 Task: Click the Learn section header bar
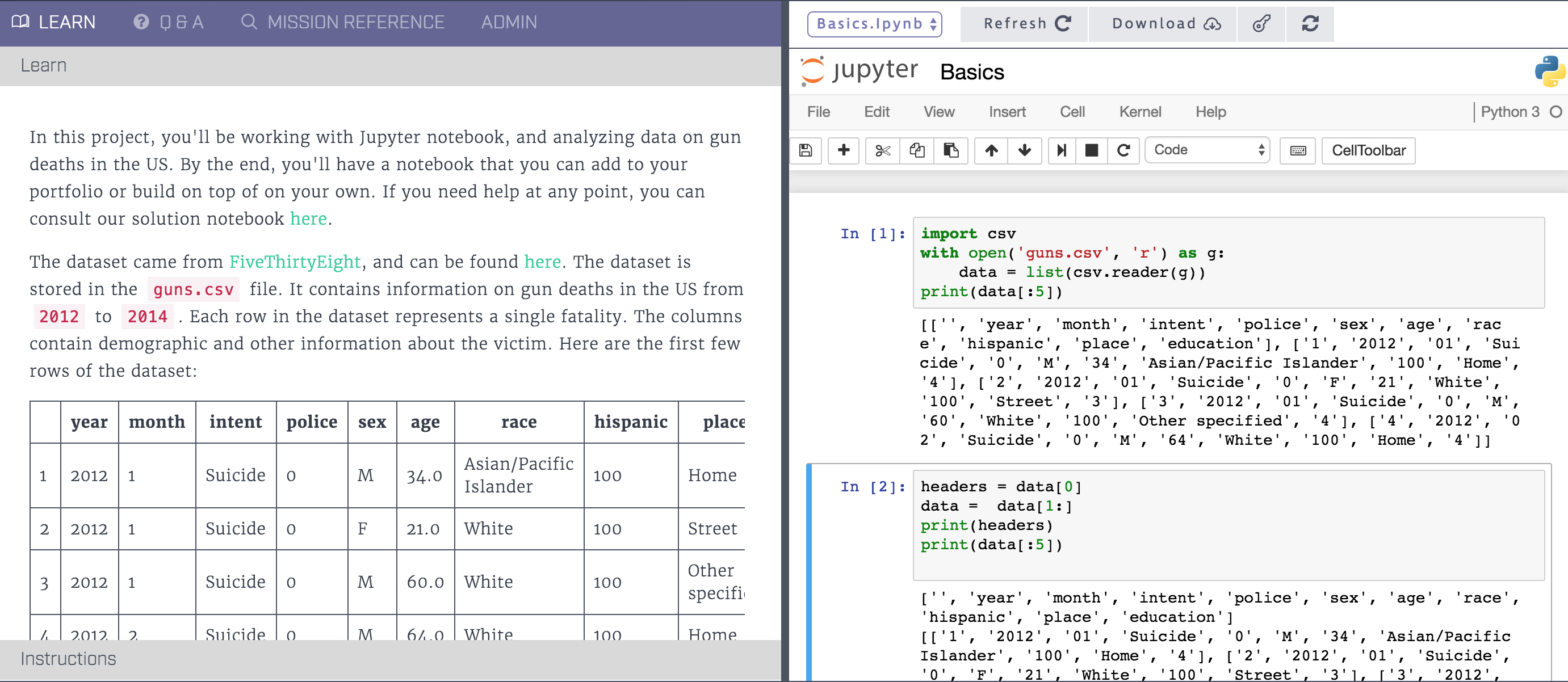coord(390,66)
